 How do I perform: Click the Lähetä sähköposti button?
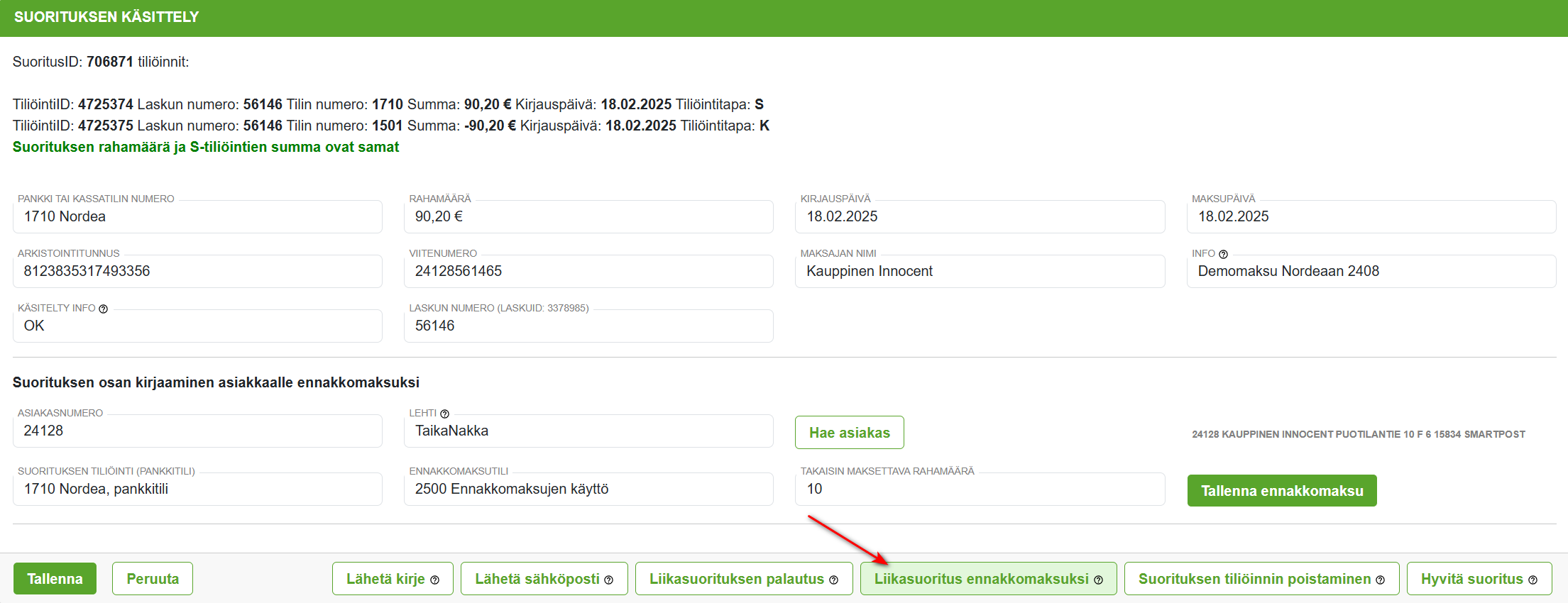[544, 579]
